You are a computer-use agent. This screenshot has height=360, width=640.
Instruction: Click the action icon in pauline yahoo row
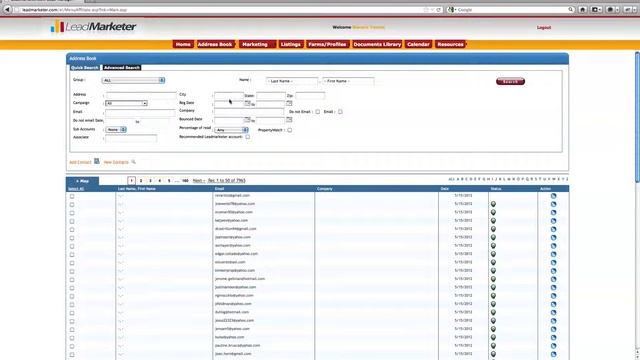[x=553, y=346]
